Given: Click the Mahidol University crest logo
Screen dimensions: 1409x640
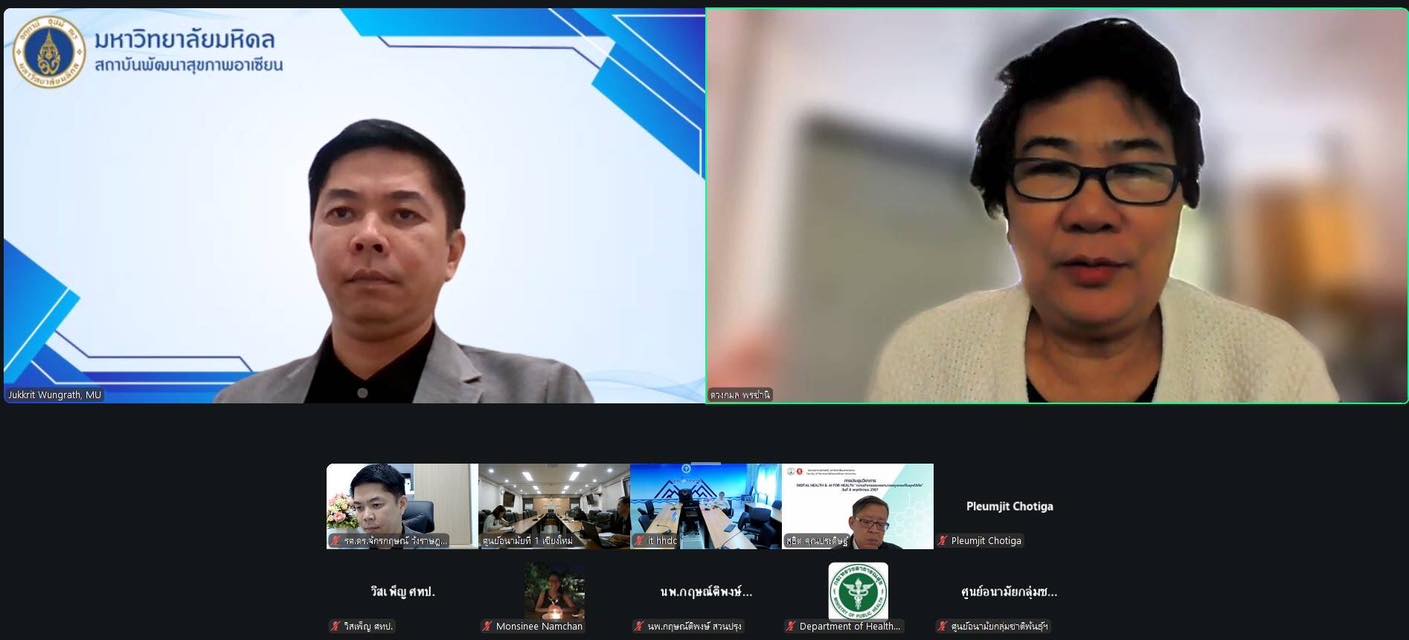Looking at the screenshot, I should click(x=48, y=52).
